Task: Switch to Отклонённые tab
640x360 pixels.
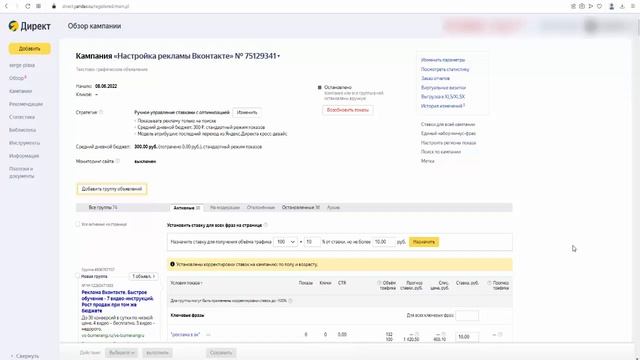Action: (261, 207)
